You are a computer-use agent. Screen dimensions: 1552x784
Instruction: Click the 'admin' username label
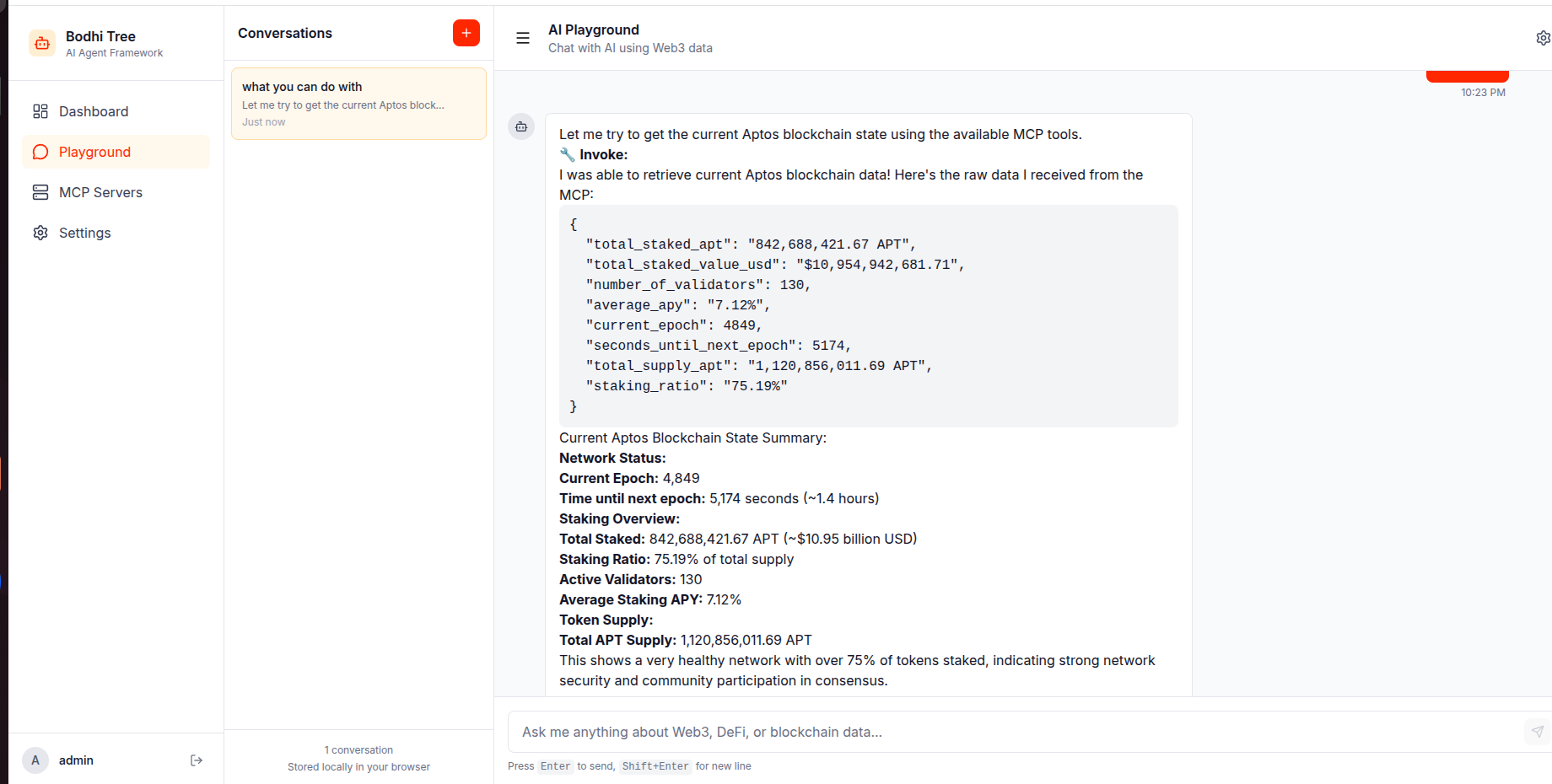tap(76, 760)
